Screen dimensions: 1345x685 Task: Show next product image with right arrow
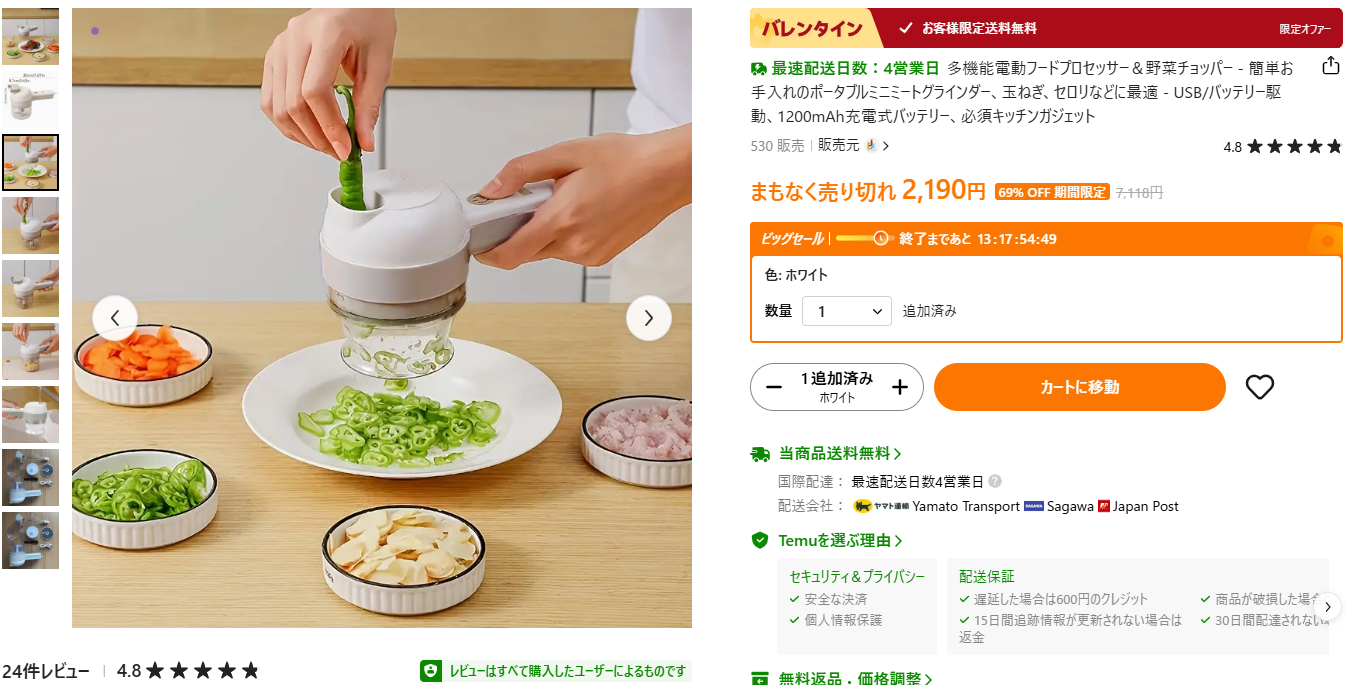(x=649, y=318)
